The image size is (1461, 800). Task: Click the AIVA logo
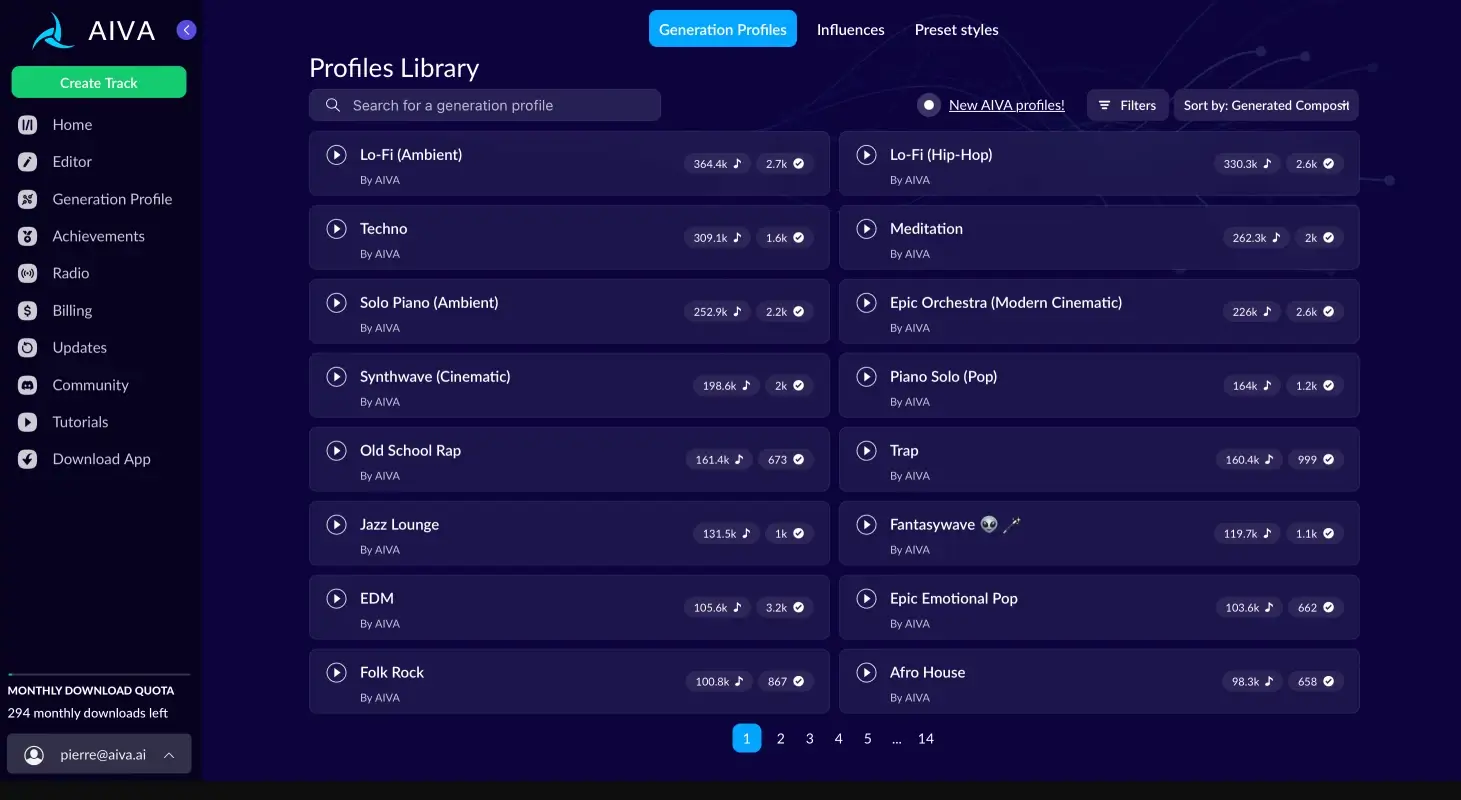tap(93, 31)
